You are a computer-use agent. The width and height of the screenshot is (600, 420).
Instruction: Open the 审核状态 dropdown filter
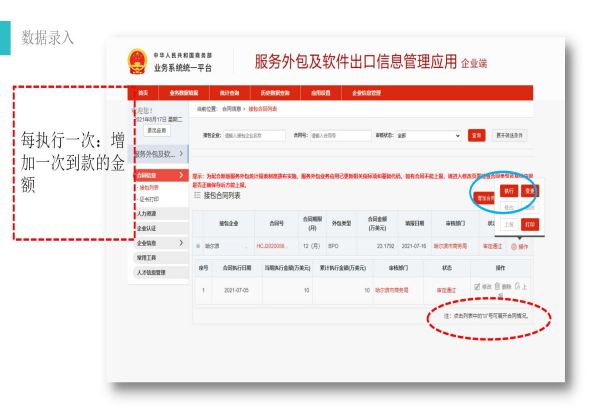pos(429,135)
